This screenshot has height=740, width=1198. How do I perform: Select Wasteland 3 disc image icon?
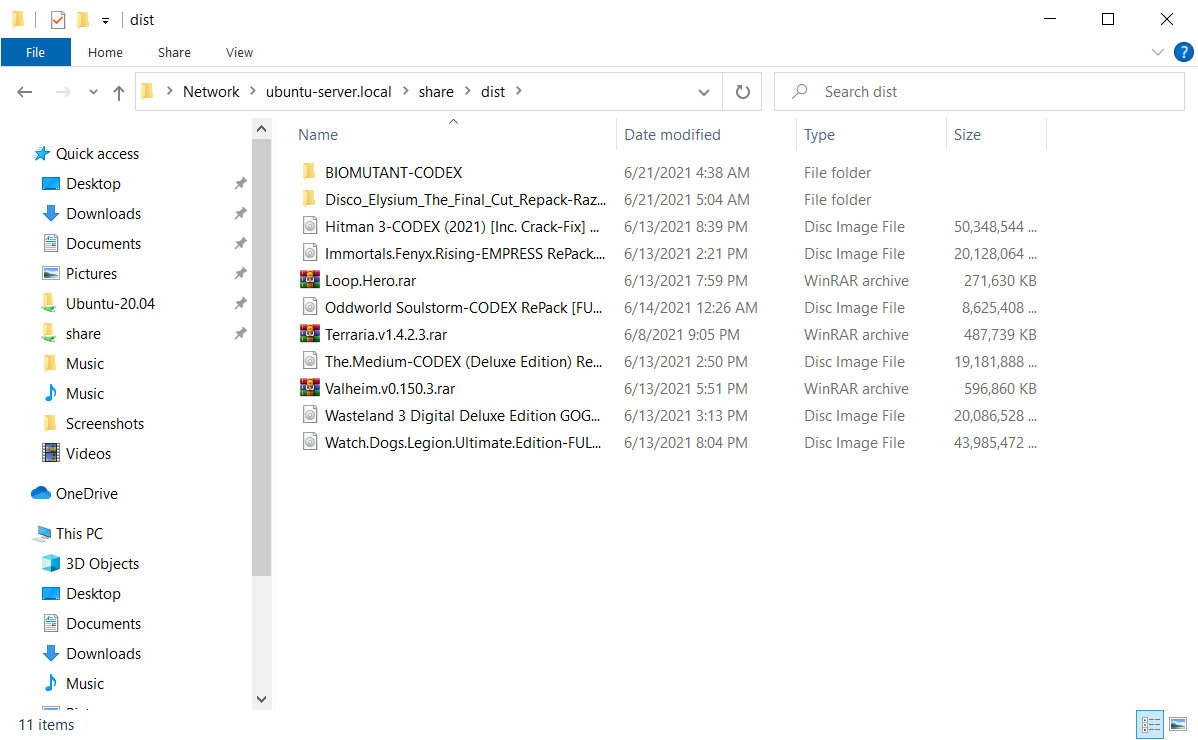pyautogui.click(x=309, y=415)
